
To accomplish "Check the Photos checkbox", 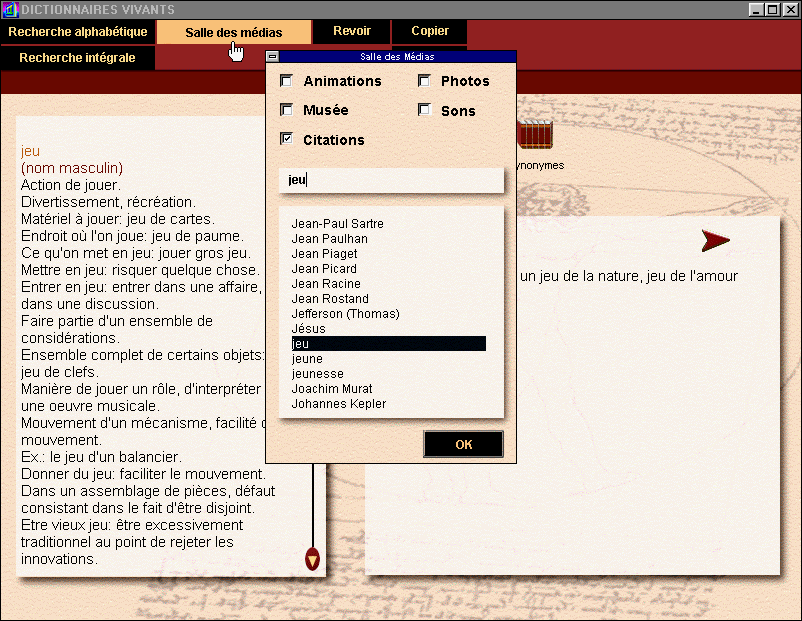I will [424, 81].
